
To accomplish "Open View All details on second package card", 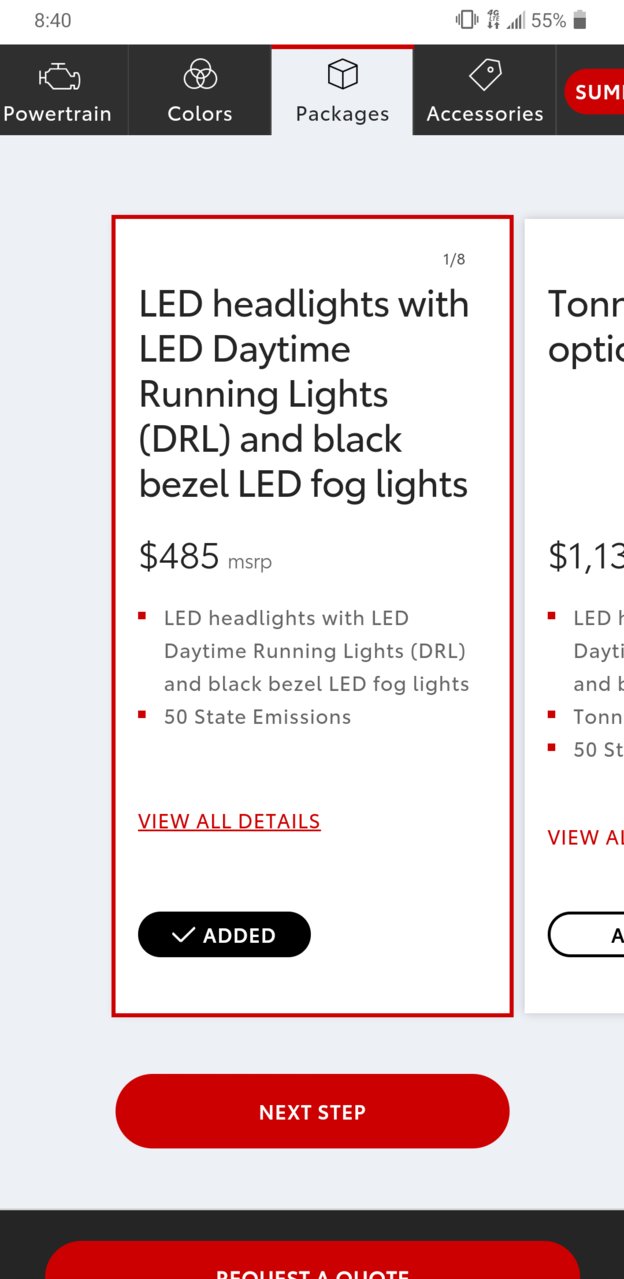I will coord(585,837).
